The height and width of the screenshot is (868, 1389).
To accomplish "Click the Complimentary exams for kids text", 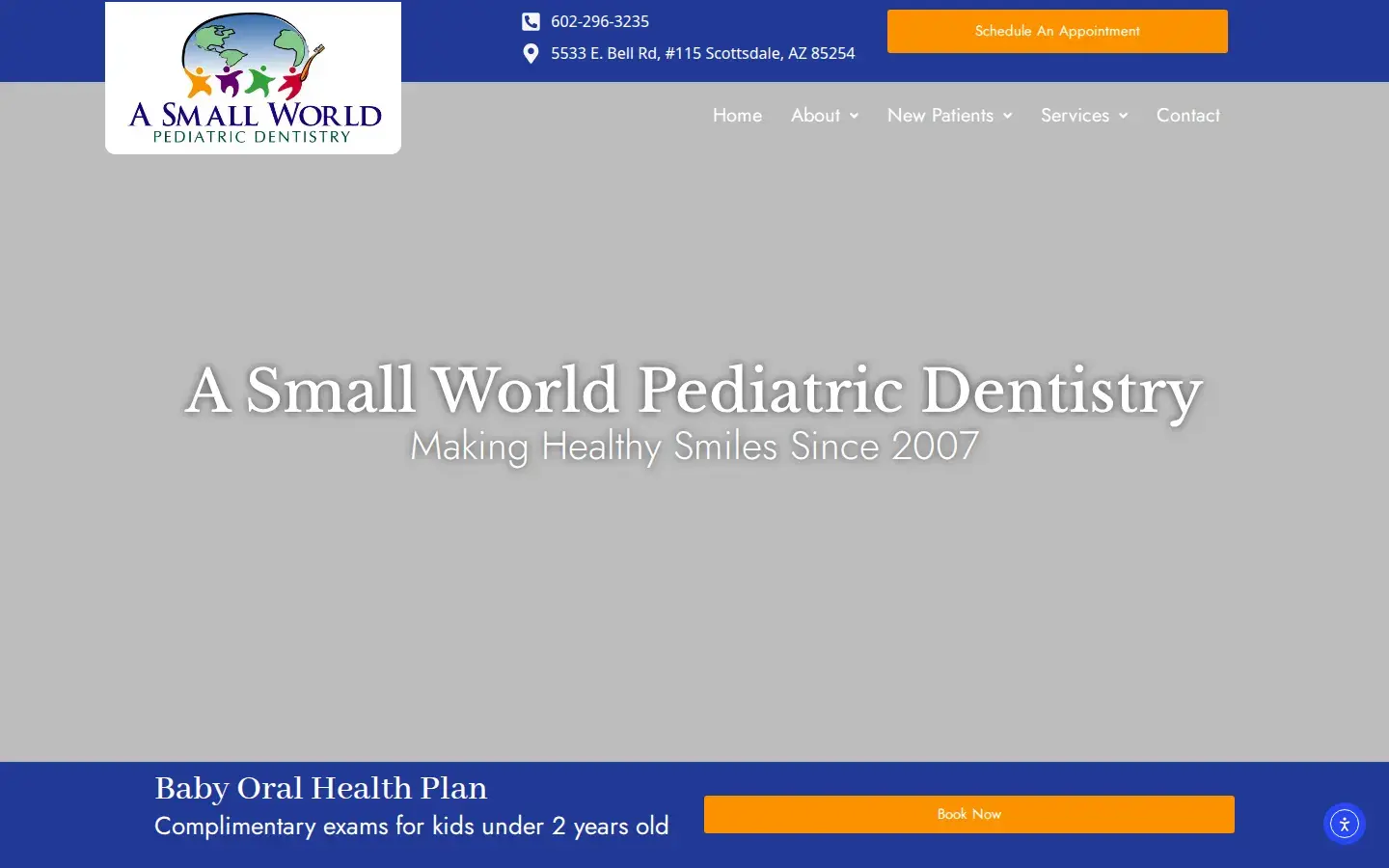I will 412,827.
